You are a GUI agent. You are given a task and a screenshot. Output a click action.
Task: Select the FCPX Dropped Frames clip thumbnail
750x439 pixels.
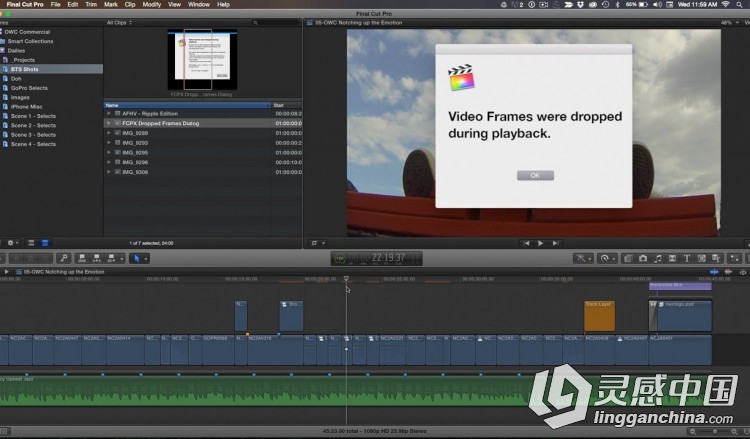(202, 59)
